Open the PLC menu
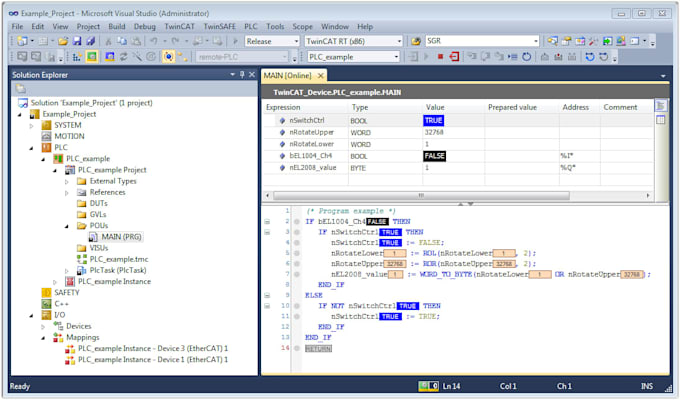This screenshot has height=400, width=680. [251, 26]
